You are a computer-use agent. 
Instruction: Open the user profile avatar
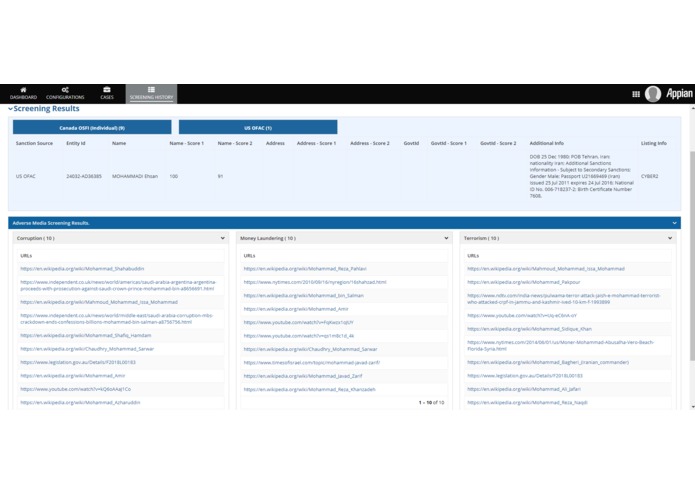652,94
